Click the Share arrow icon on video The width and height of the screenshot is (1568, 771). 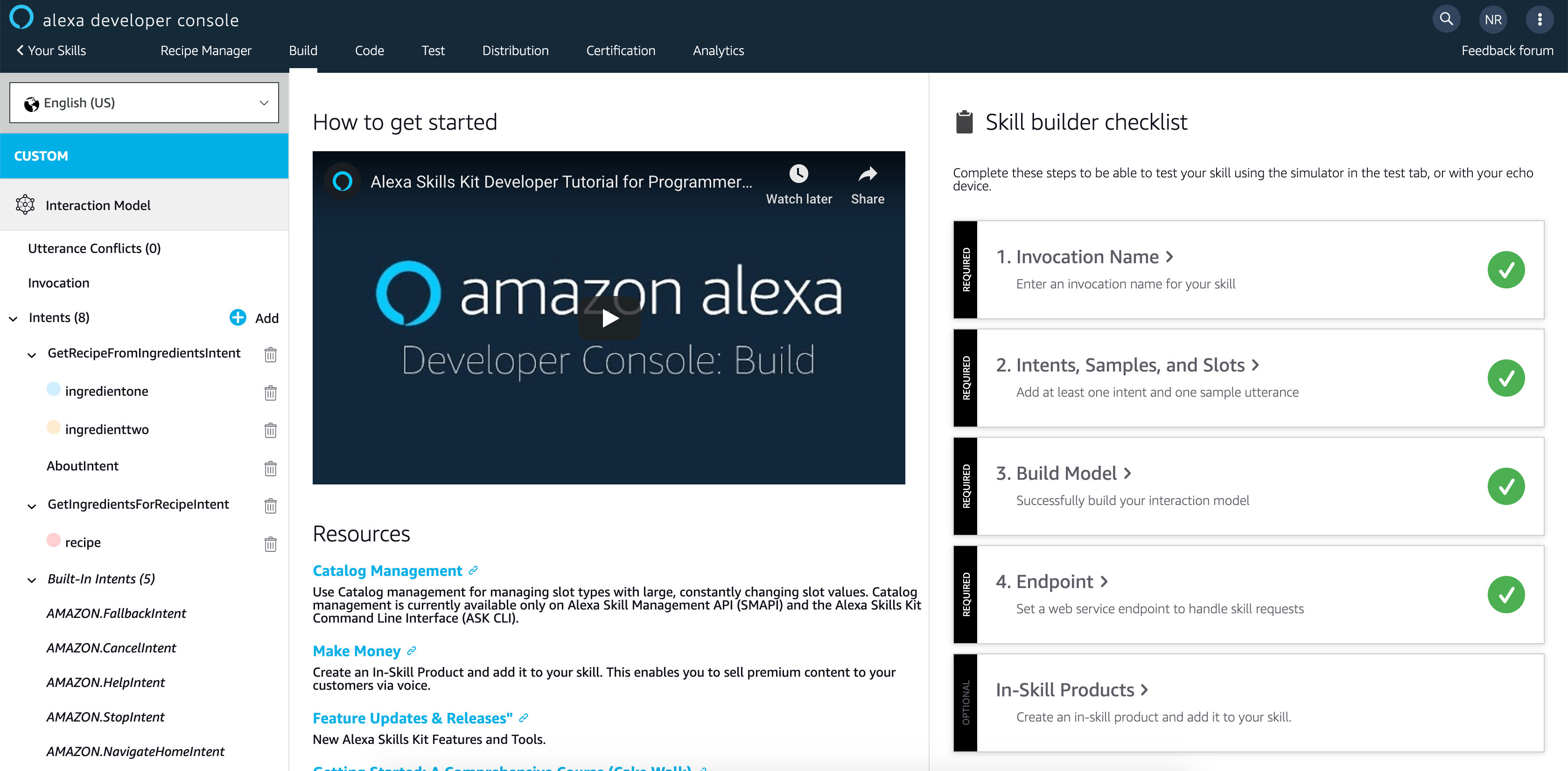tap(868, 174)
